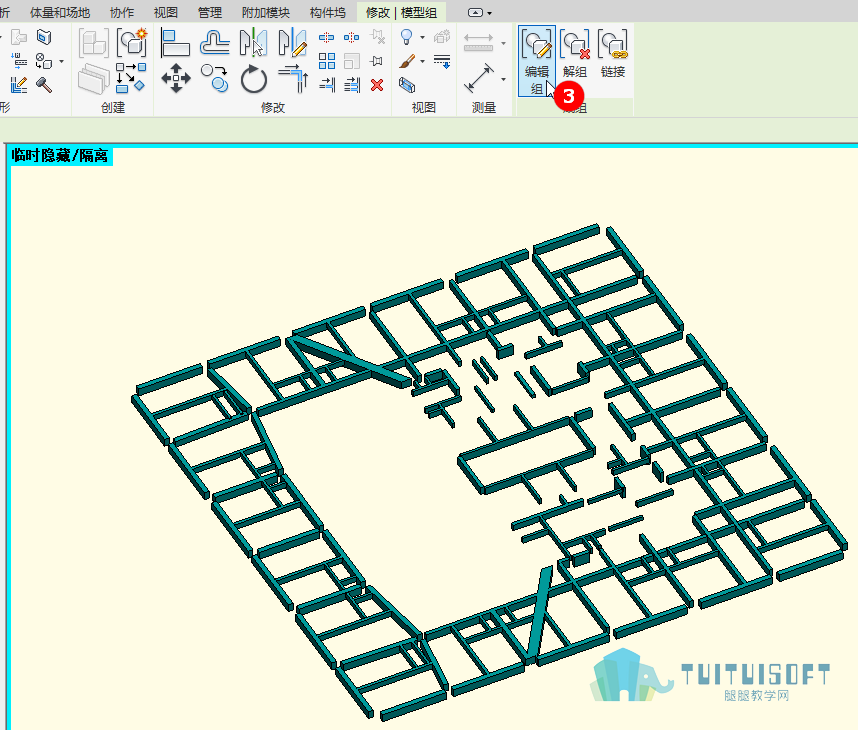Image resolution: width=858 pixels, height=730 pixels.
Task: Click the Override Graphics paintbrush icon
Action: 407,61
